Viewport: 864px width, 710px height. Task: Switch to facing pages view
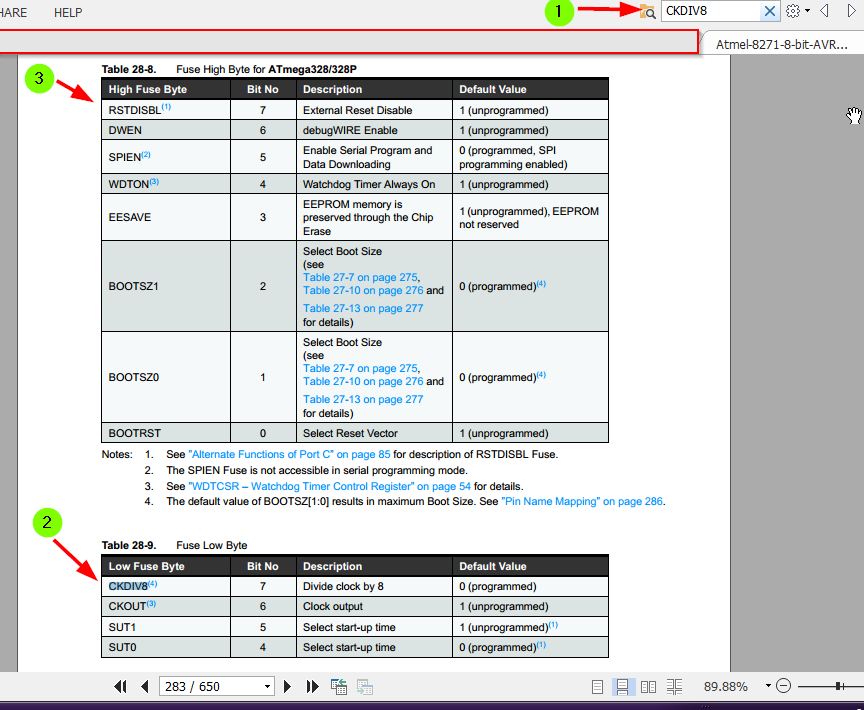pyautogui.click(x=649, y=686)
